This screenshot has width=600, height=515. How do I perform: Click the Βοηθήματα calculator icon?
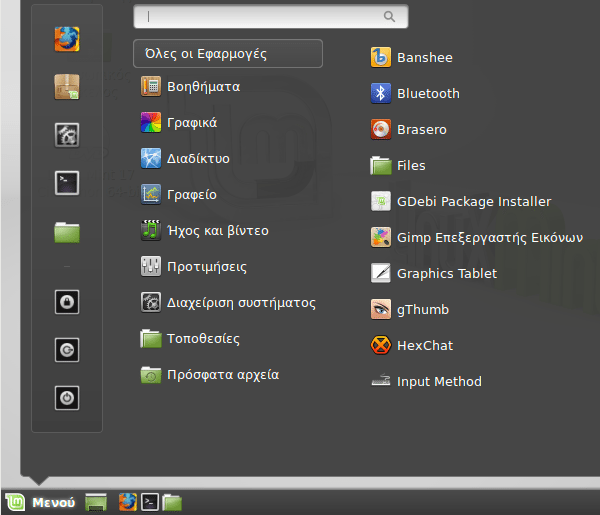[x=151, y=86]
